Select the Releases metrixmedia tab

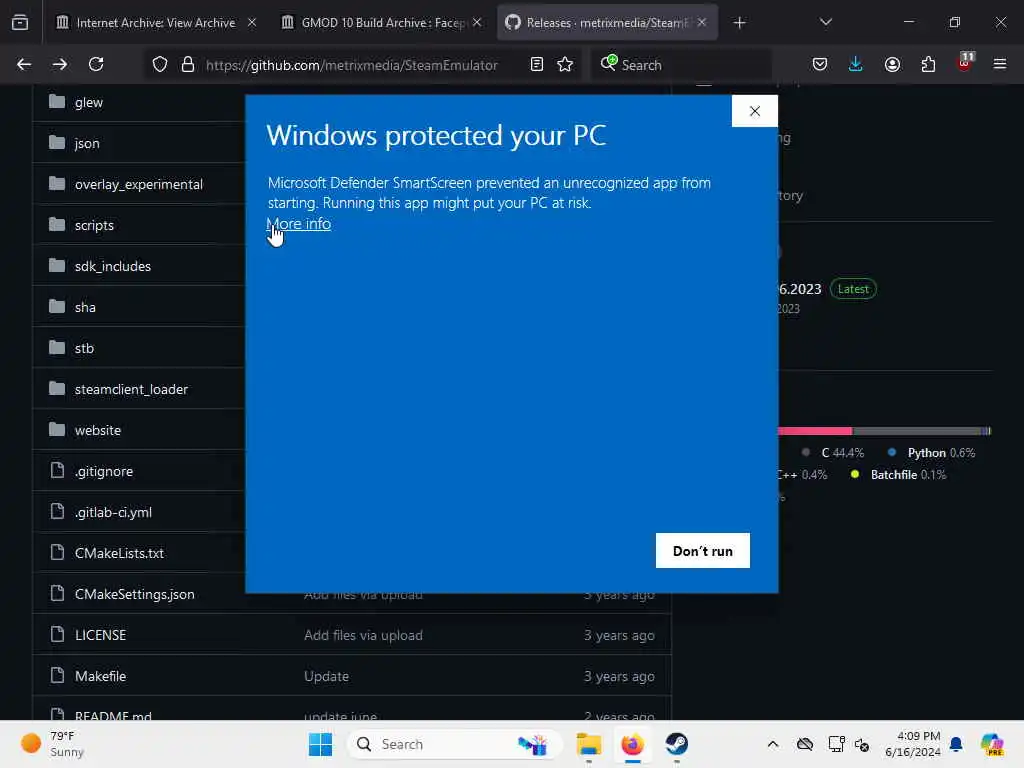(x=607, y=23)
